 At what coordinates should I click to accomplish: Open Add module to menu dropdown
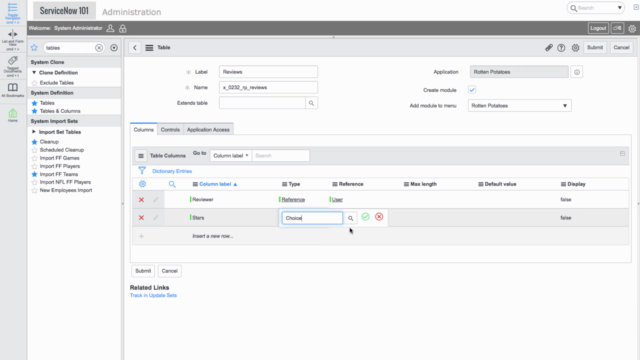click(520, 106)
